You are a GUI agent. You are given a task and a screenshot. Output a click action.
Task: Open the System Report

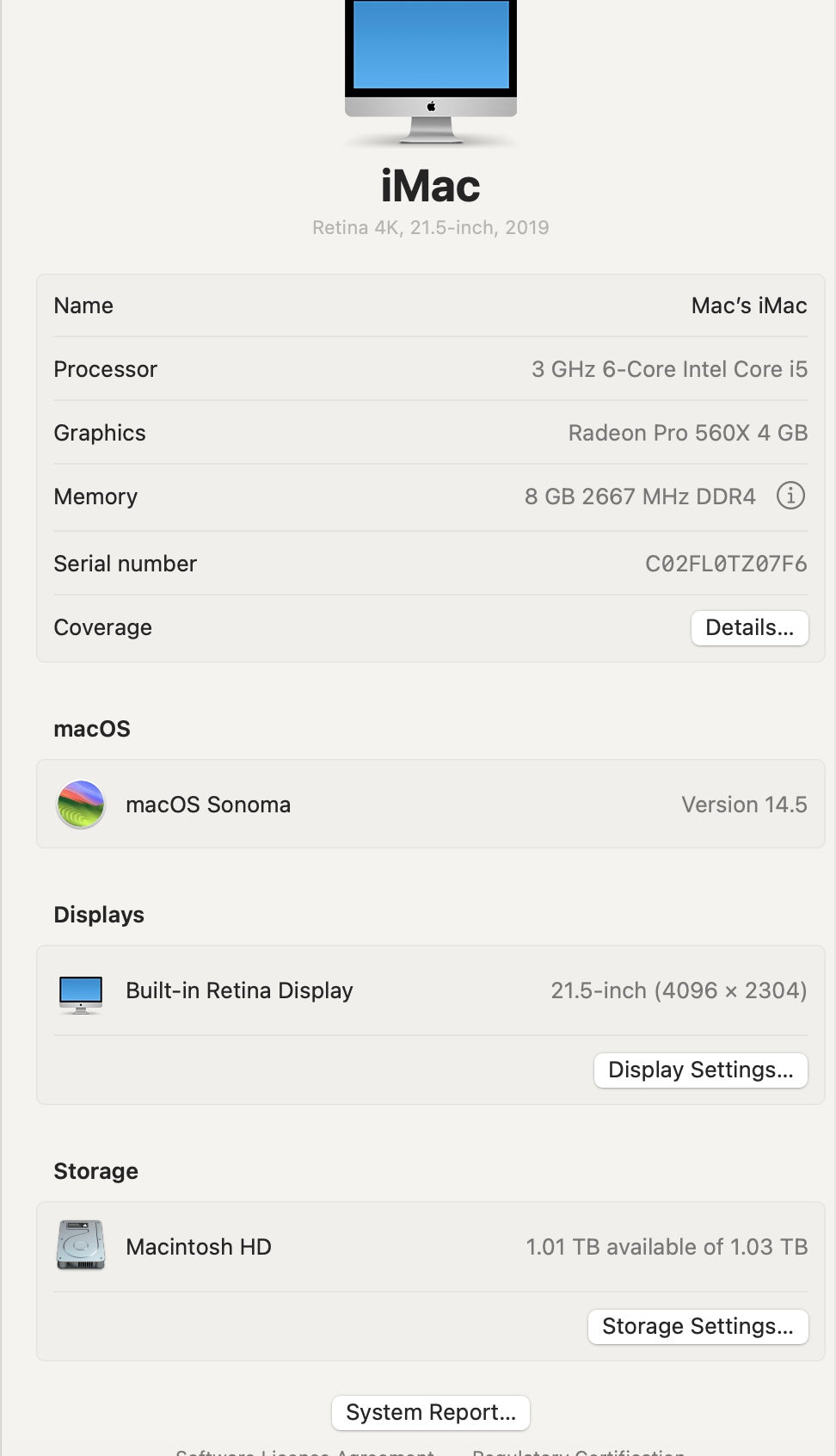(x=431, y=1412)
